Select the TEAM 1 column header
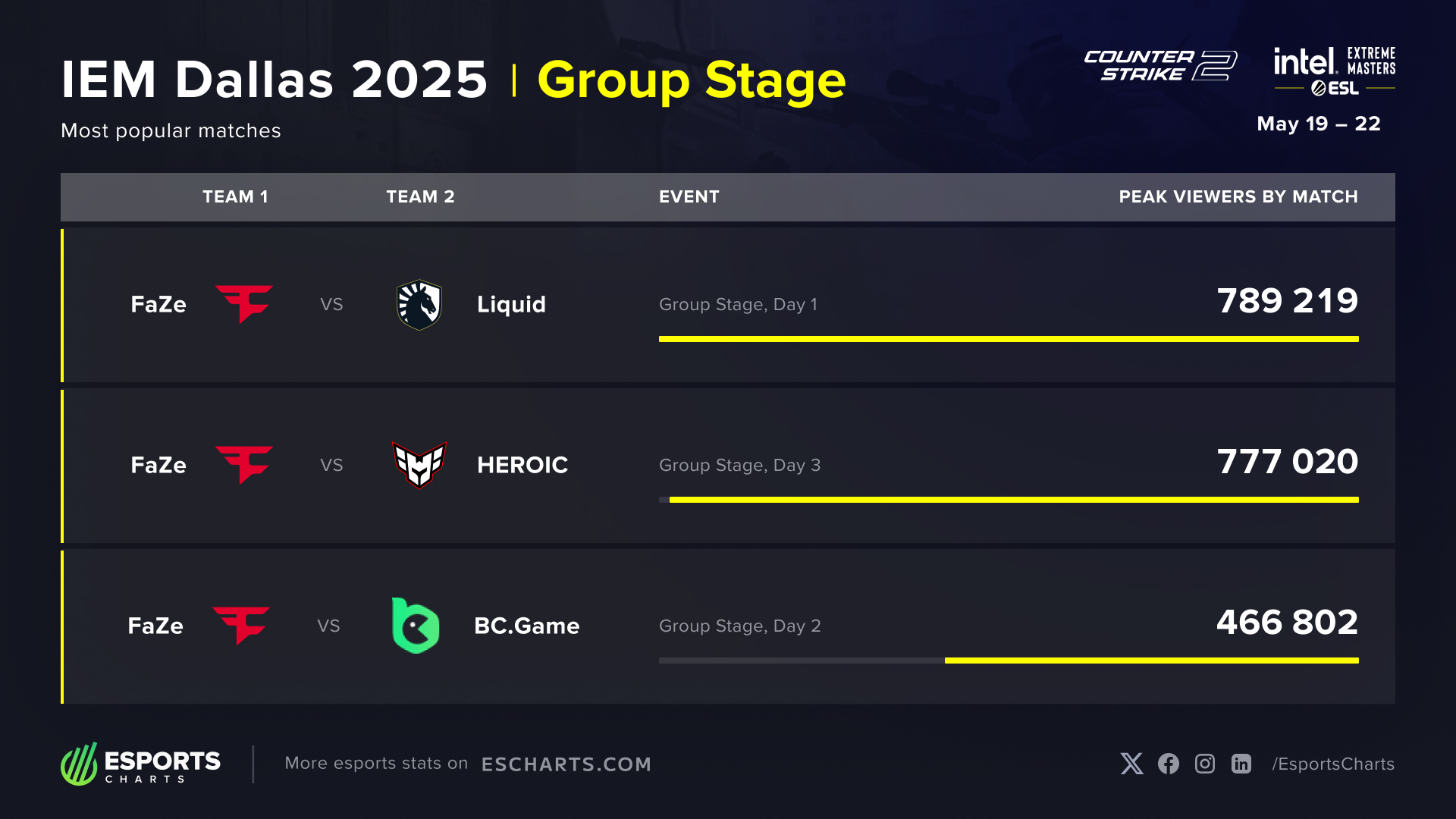 pyautogui.click(x=235, y=197)
